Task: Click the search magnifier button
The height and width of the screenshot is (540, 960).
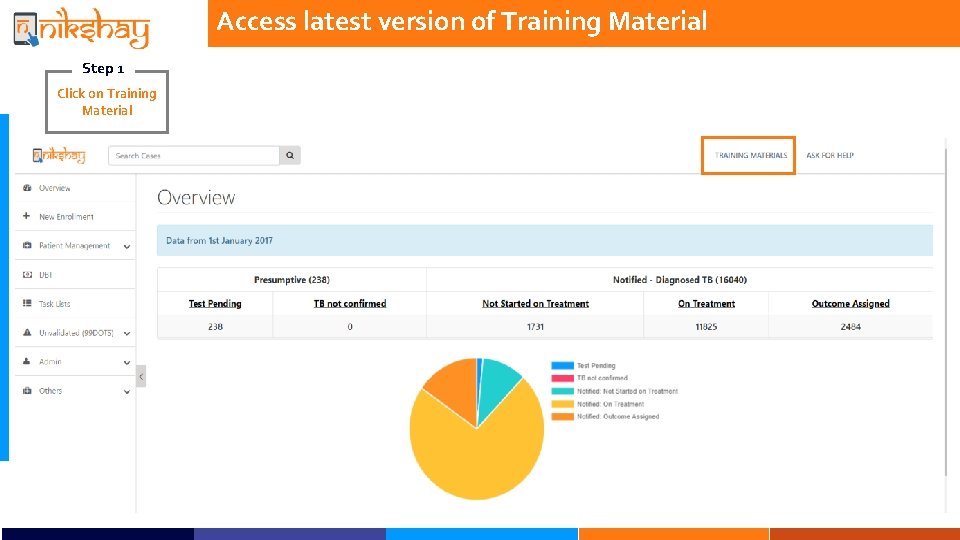Action: tap(290, 156)
